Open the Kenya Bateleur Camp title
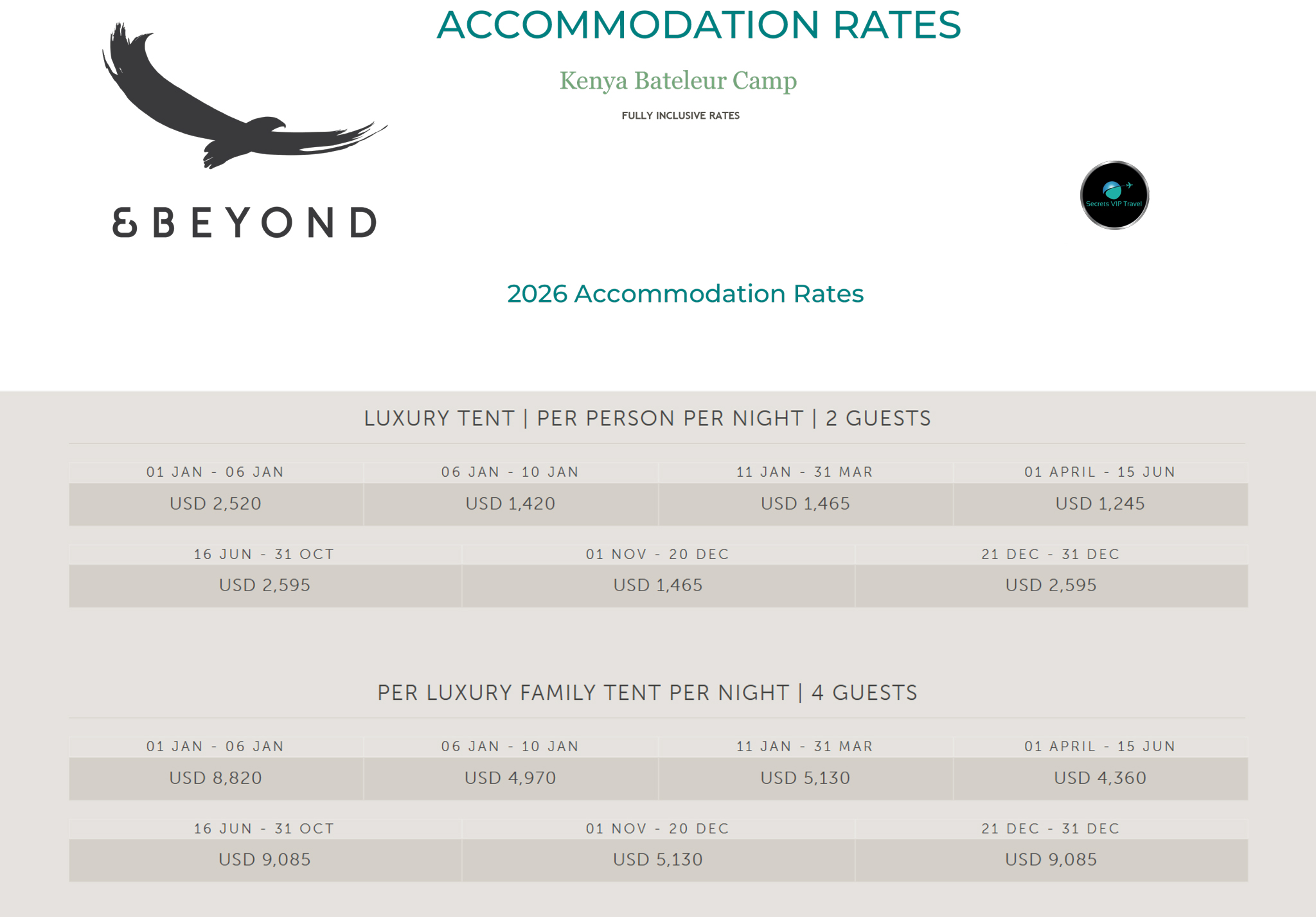 tap(678, 81)
